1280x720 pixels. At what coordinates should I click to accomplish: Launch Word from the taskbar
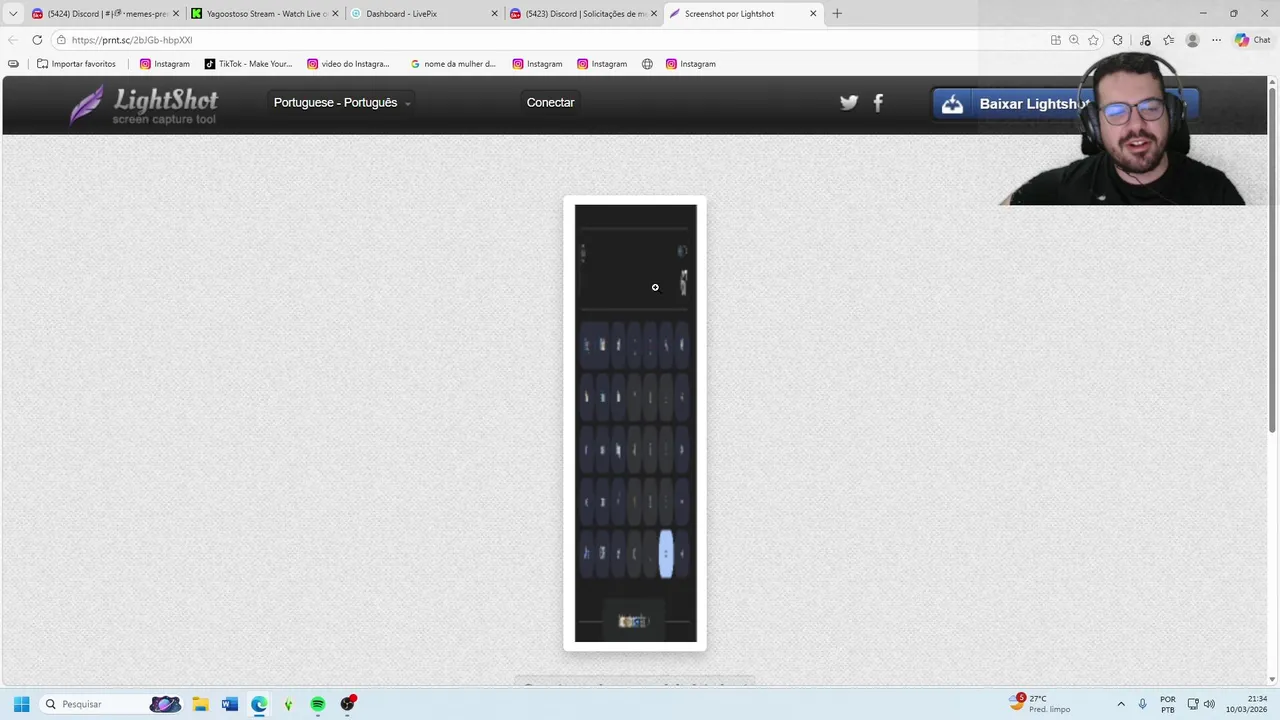pyautogui.click(x=229, y=704)
